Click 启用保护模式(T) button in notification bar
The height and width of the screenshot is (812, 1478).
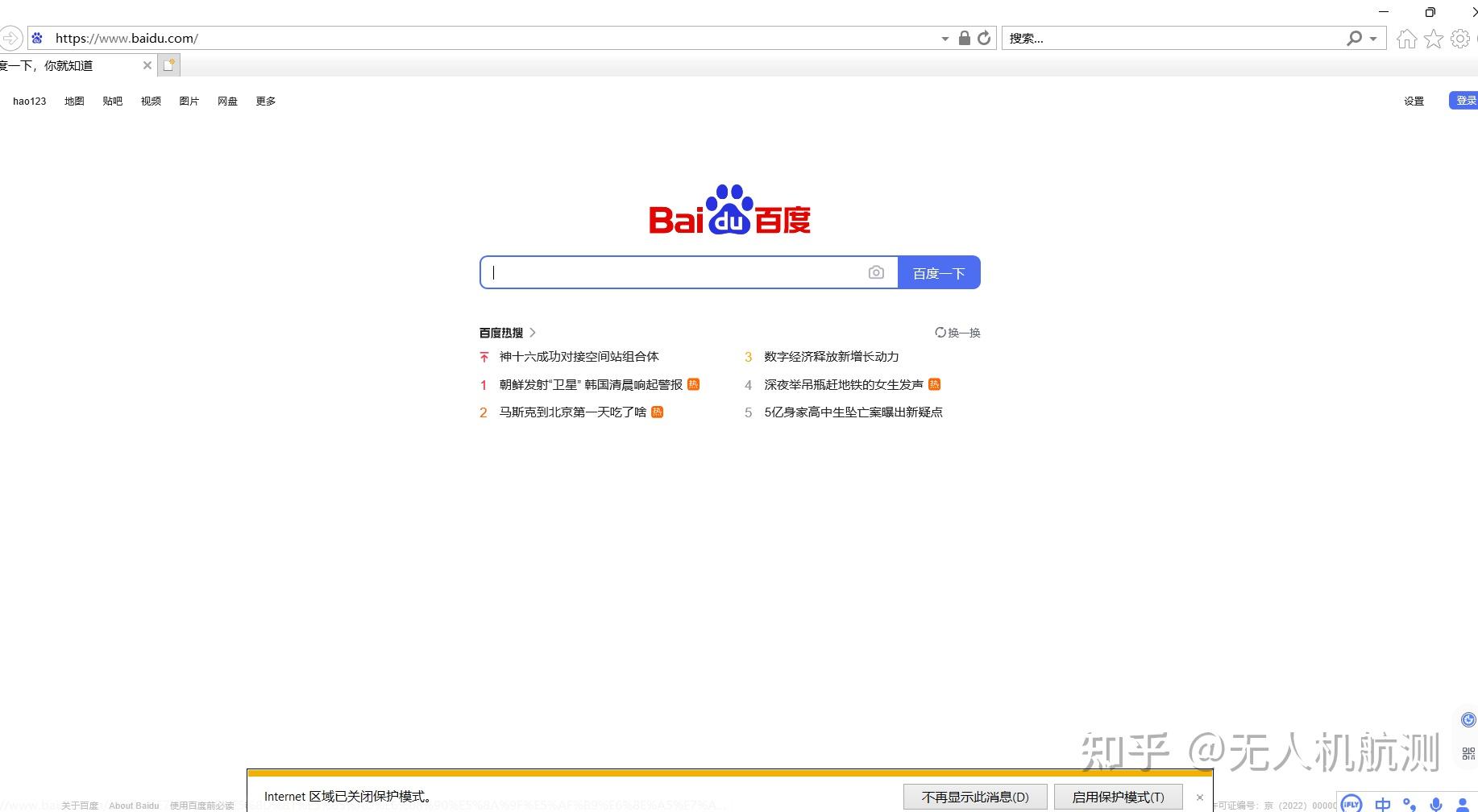click(1118, 797)
